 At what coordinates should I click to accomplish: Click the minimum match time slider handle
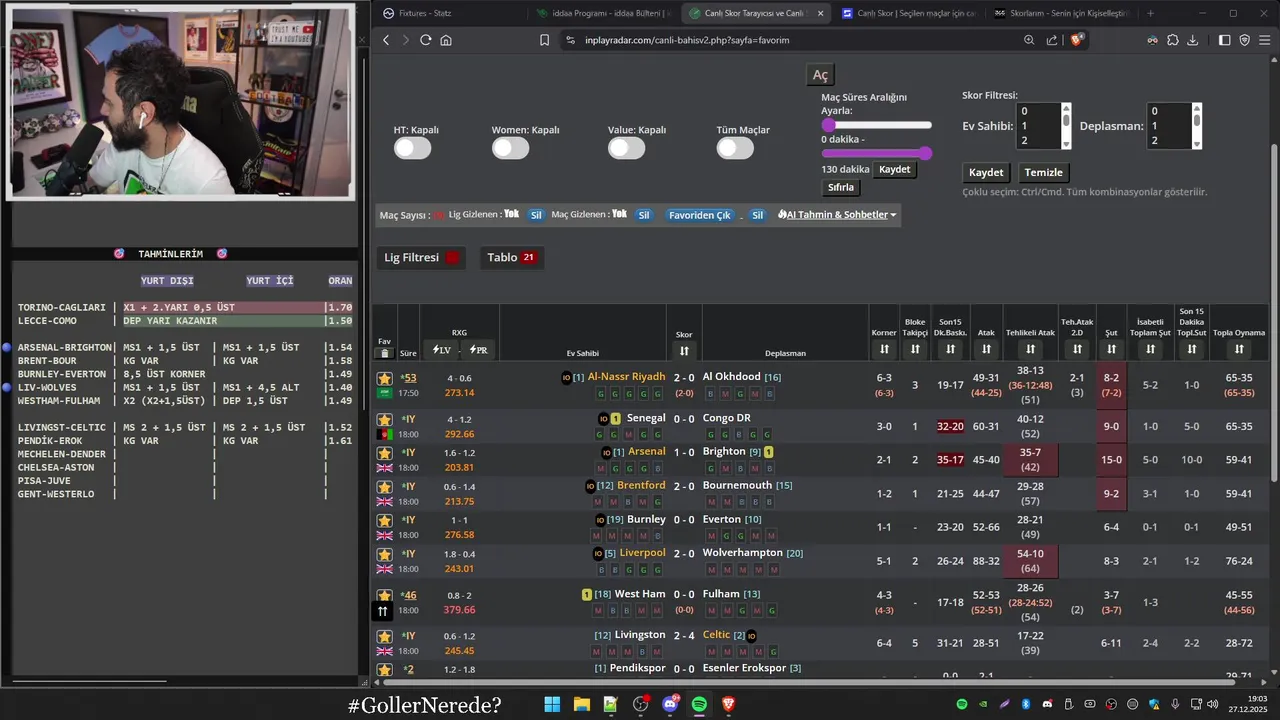pyautogui.click(x=829, y=125)
